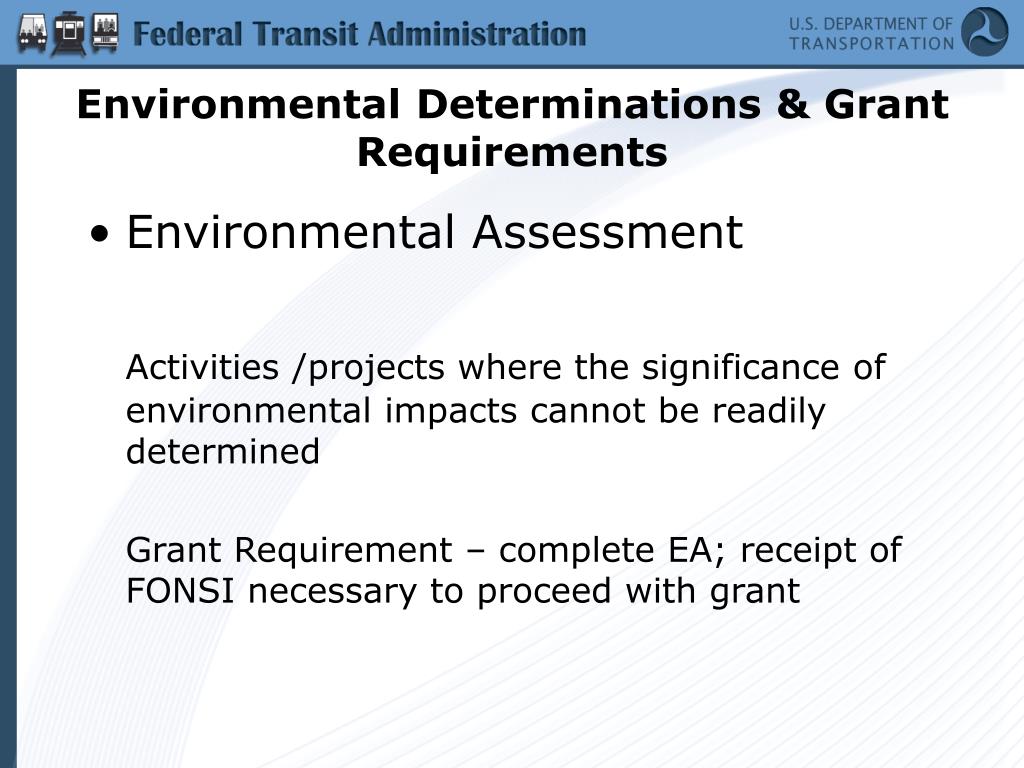
Task: Click the line 'Activities /projects where the significance of'
Action: tap(505, 368)
